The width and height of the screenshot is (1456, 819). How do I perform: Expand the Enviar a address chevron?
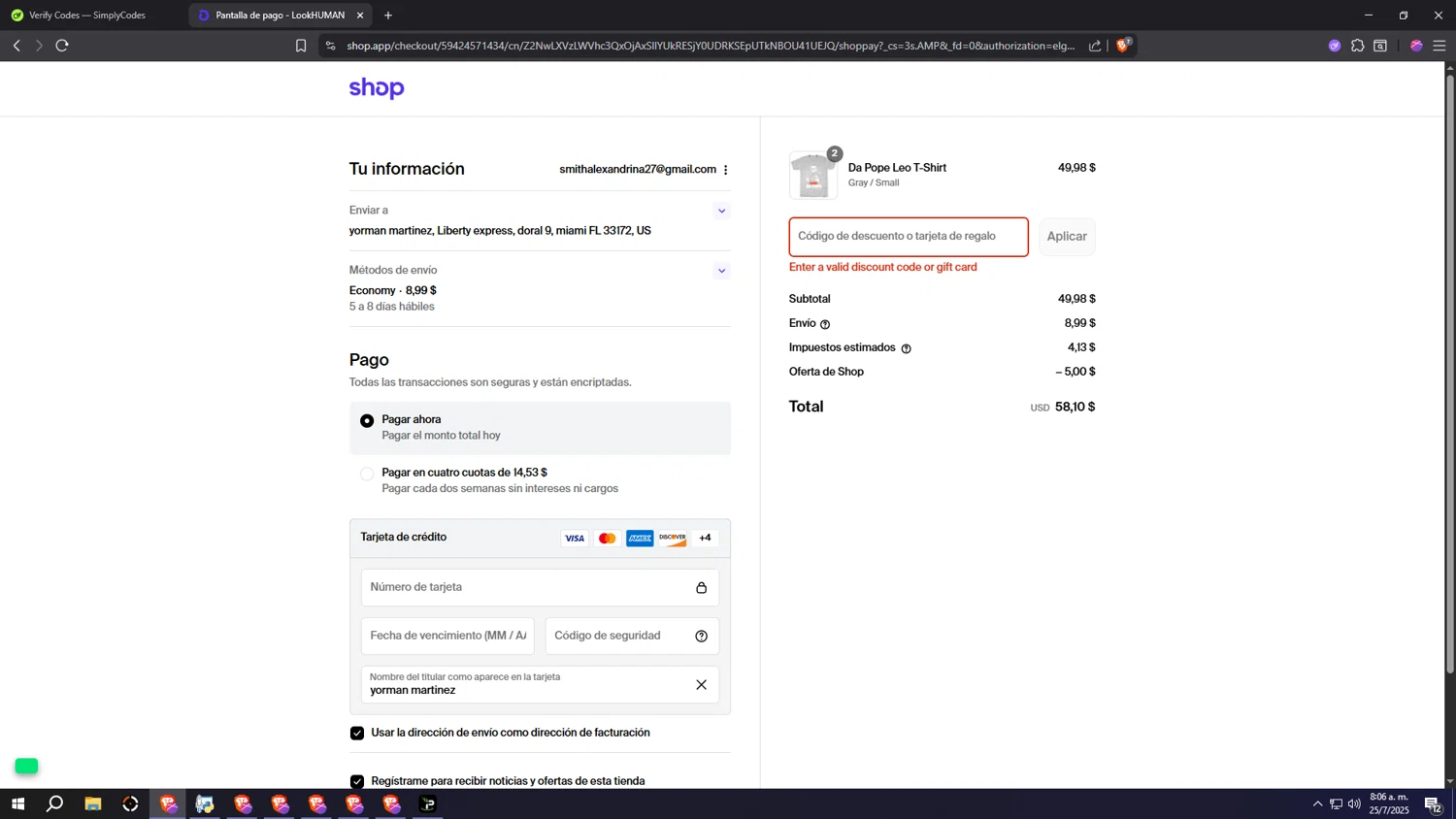point(721,211)
